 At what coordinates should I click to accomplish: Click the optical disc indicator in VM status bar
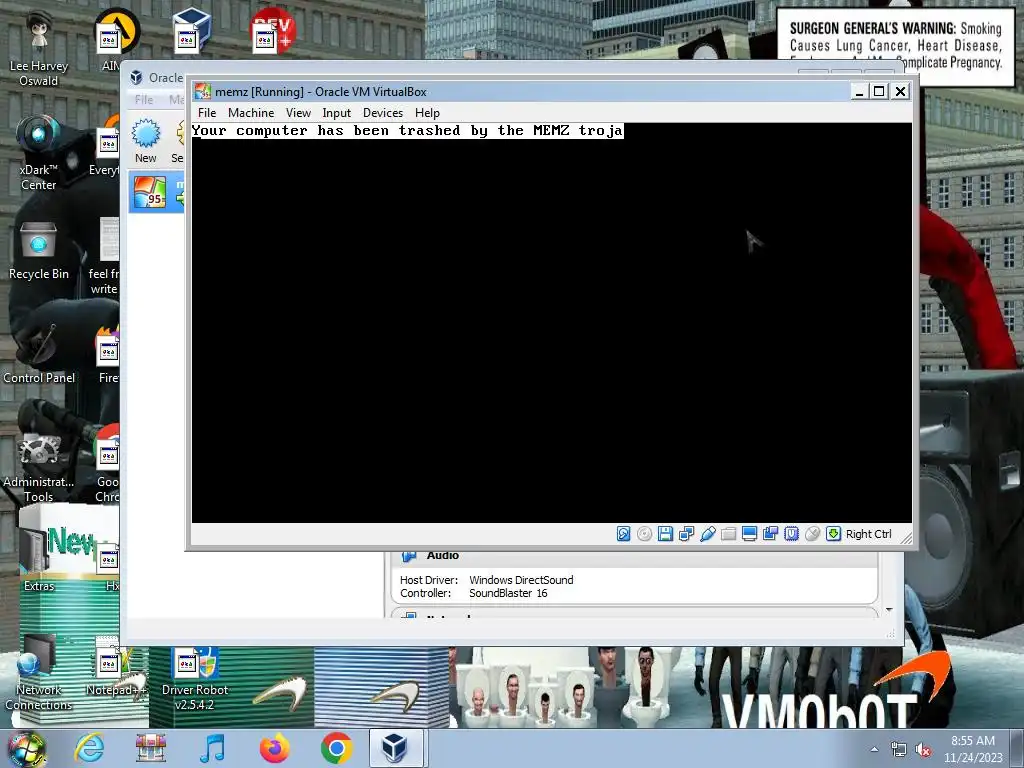[645, 534]
